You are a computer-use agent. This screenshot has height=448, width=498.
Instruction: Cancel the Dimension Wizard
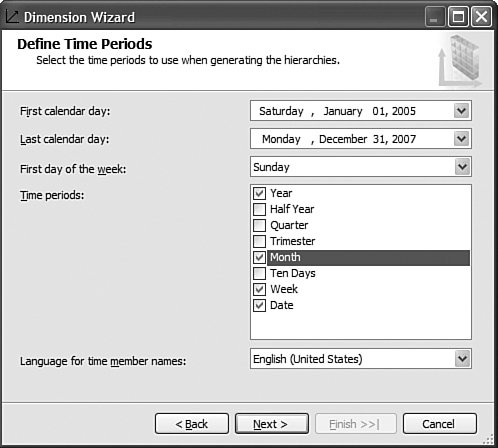click(x=439, y=424)
